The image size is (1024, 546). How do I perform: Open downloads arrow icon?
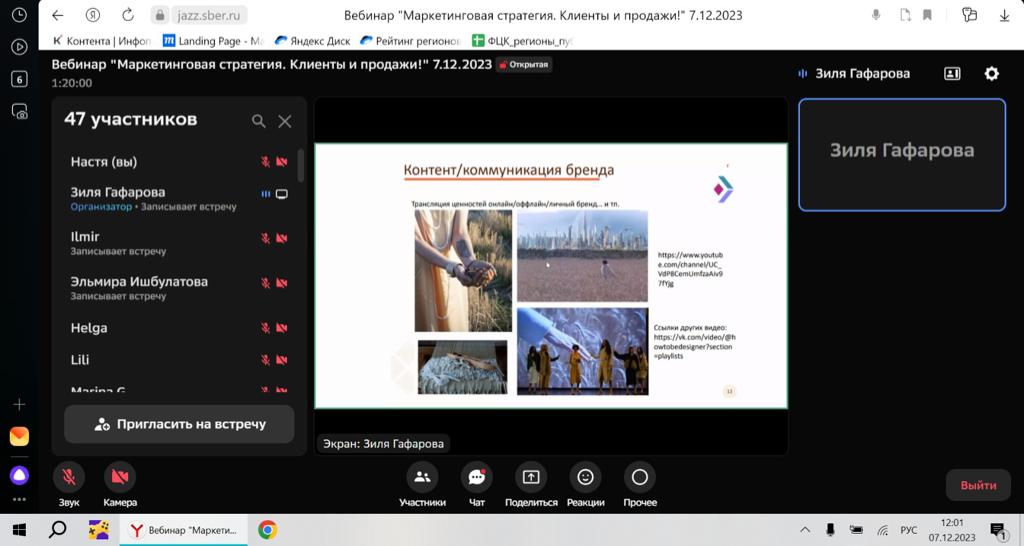1004,15
